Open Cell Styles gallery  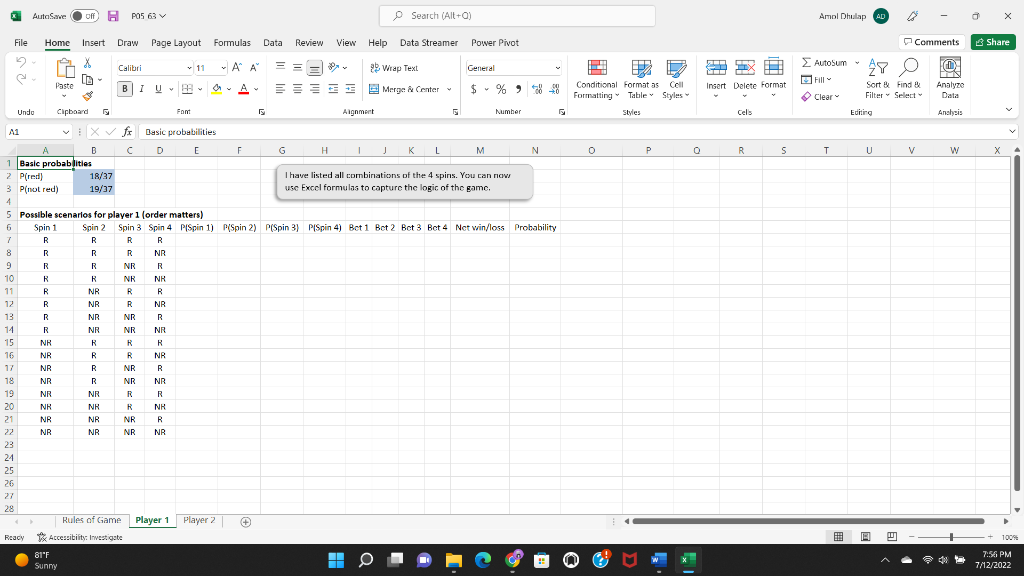tap(676, 79)
